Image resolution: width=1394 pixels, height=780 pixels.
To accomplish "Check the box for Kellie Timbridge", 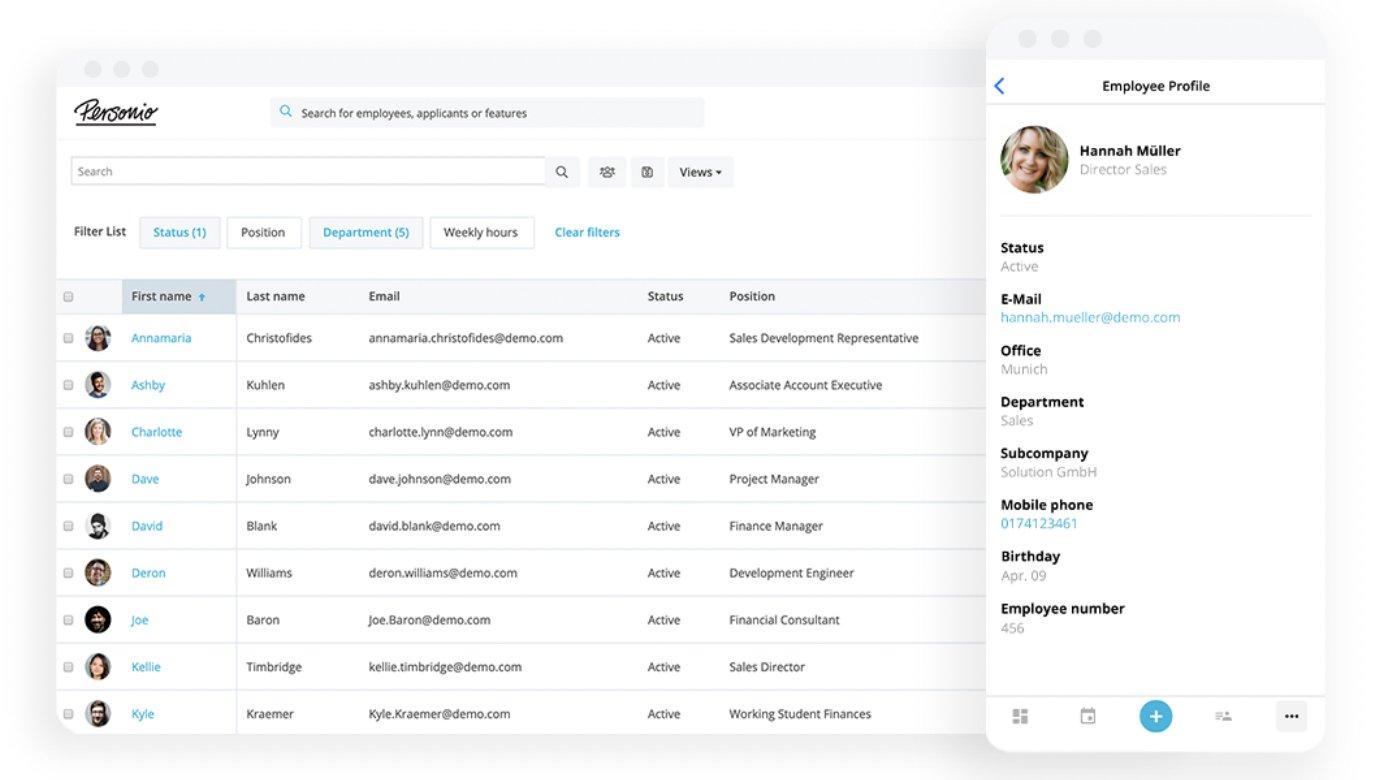I will point(68,668).
